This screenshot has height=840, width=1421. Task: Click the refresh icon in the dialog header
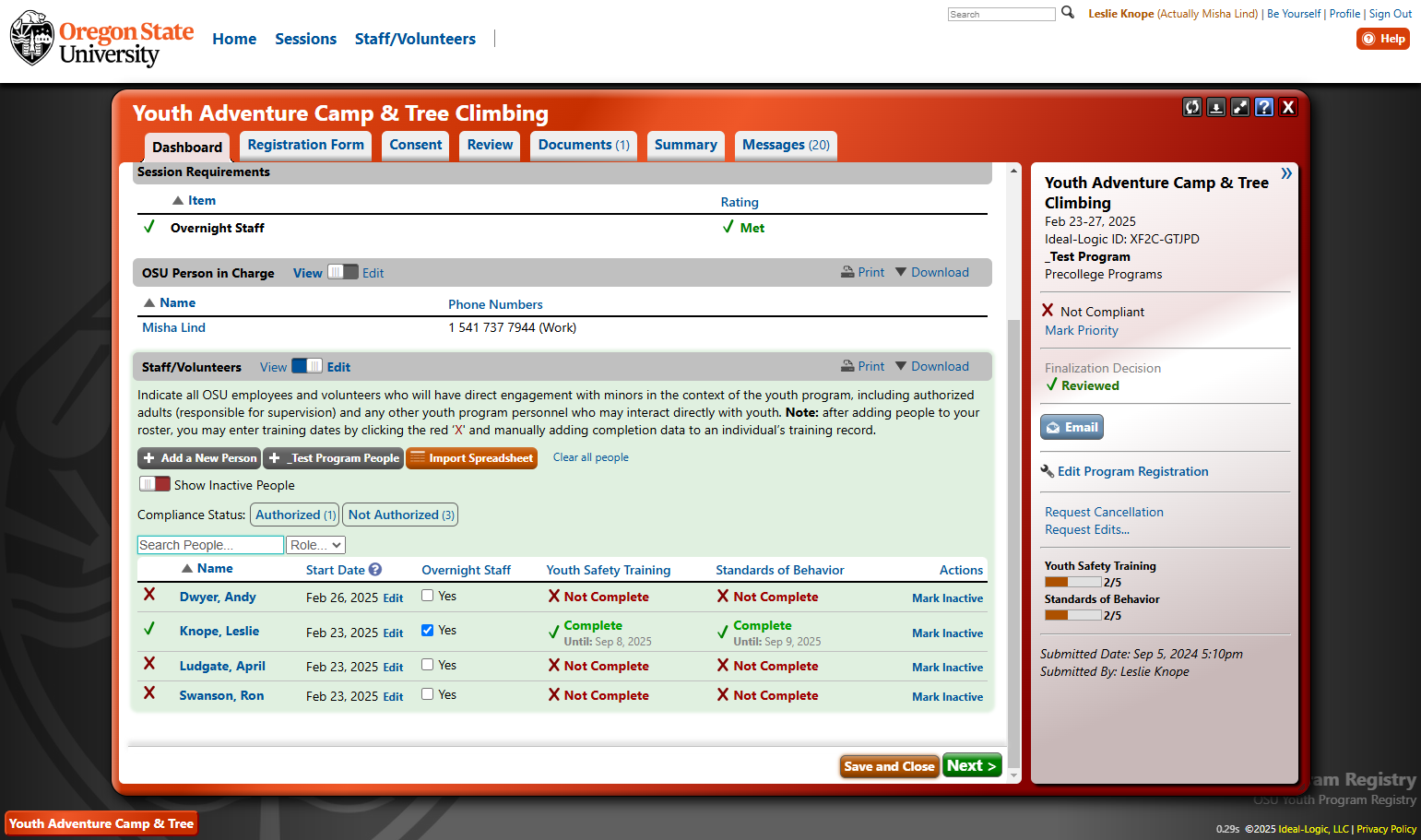click(1192, 107)
